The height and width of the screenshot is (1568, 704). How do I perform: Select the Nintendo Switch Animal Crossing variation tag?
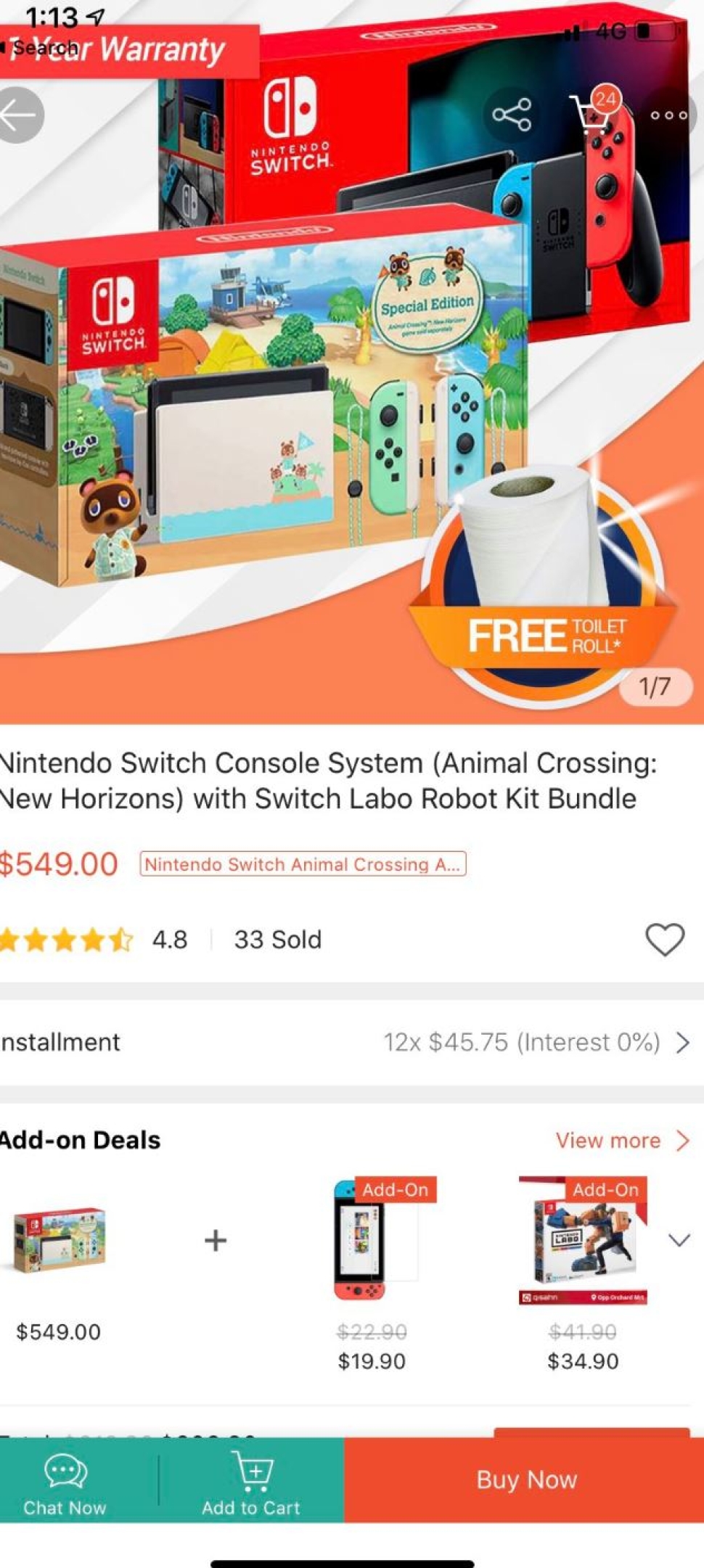(303, 864)
